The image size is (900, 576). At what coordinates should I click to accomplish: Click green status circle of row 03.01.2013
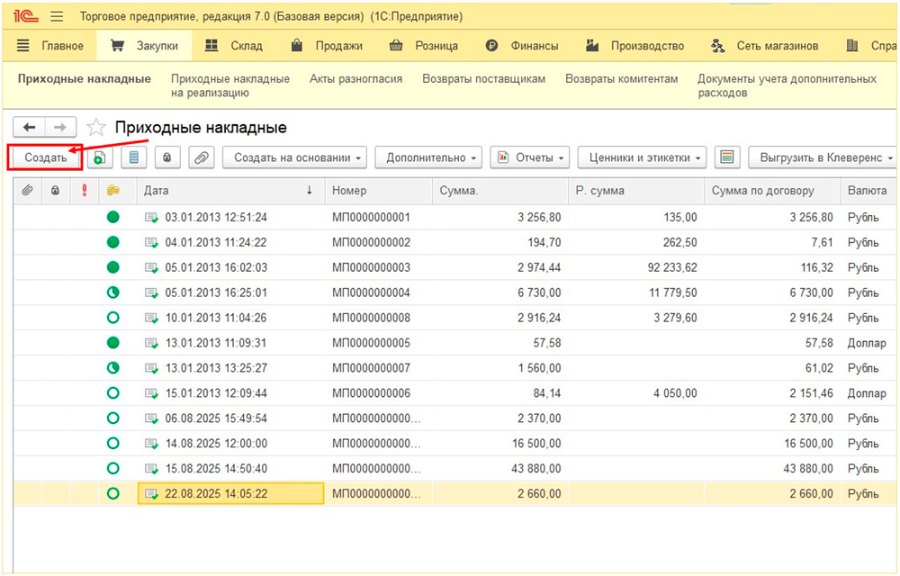[113, 217]
